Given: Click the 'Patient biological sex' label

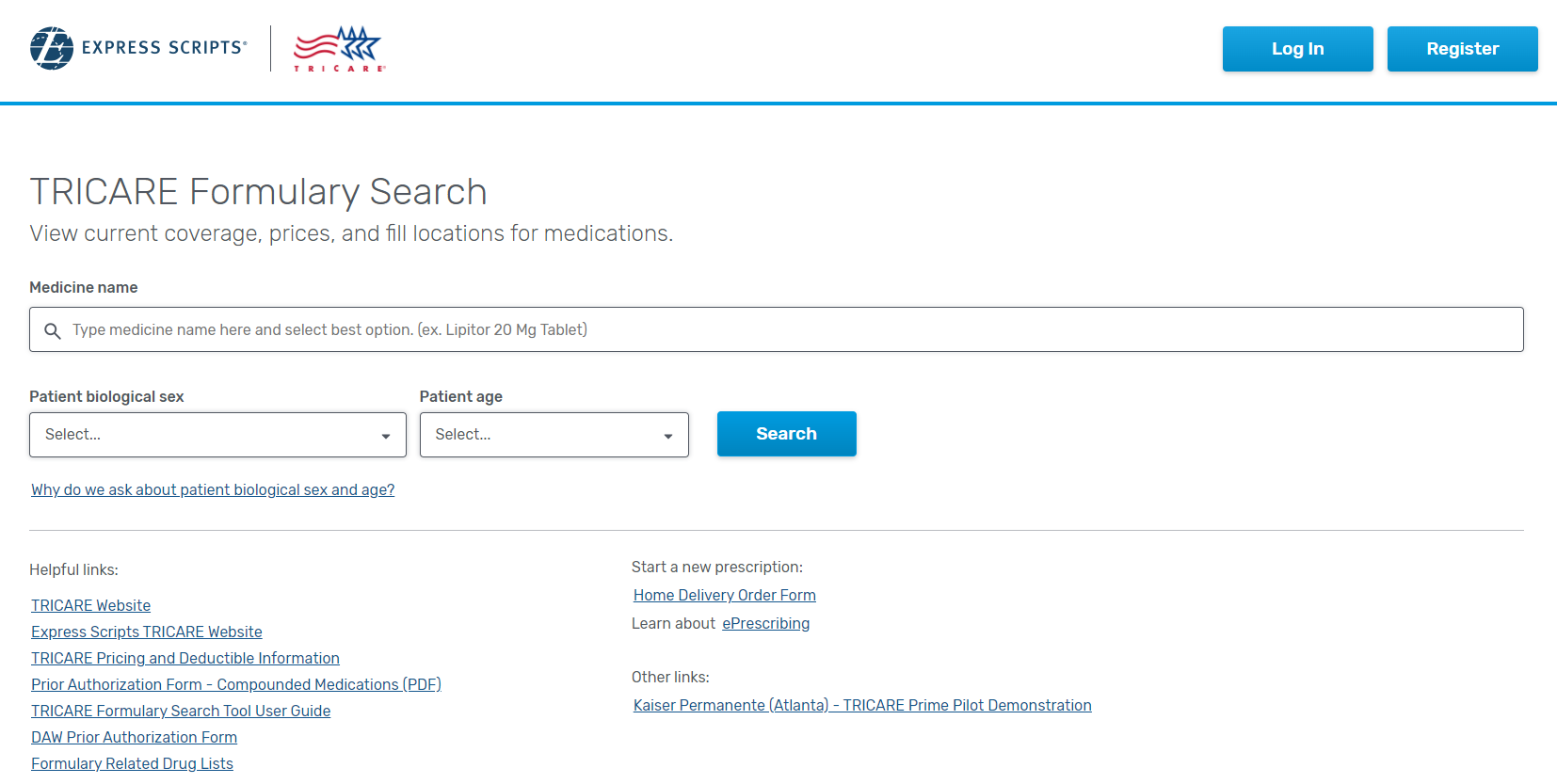Looking at the screenshot, I should [106, 396].
